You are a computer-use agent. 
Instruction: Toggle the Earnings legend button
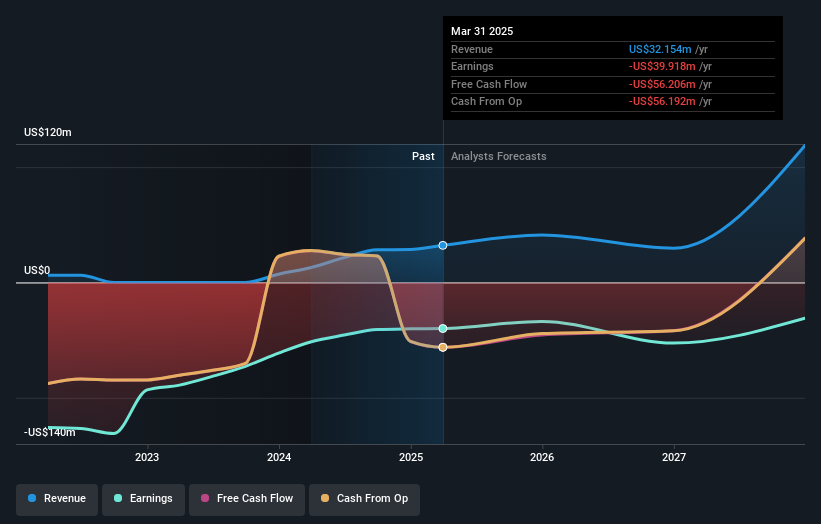point(143,499)
